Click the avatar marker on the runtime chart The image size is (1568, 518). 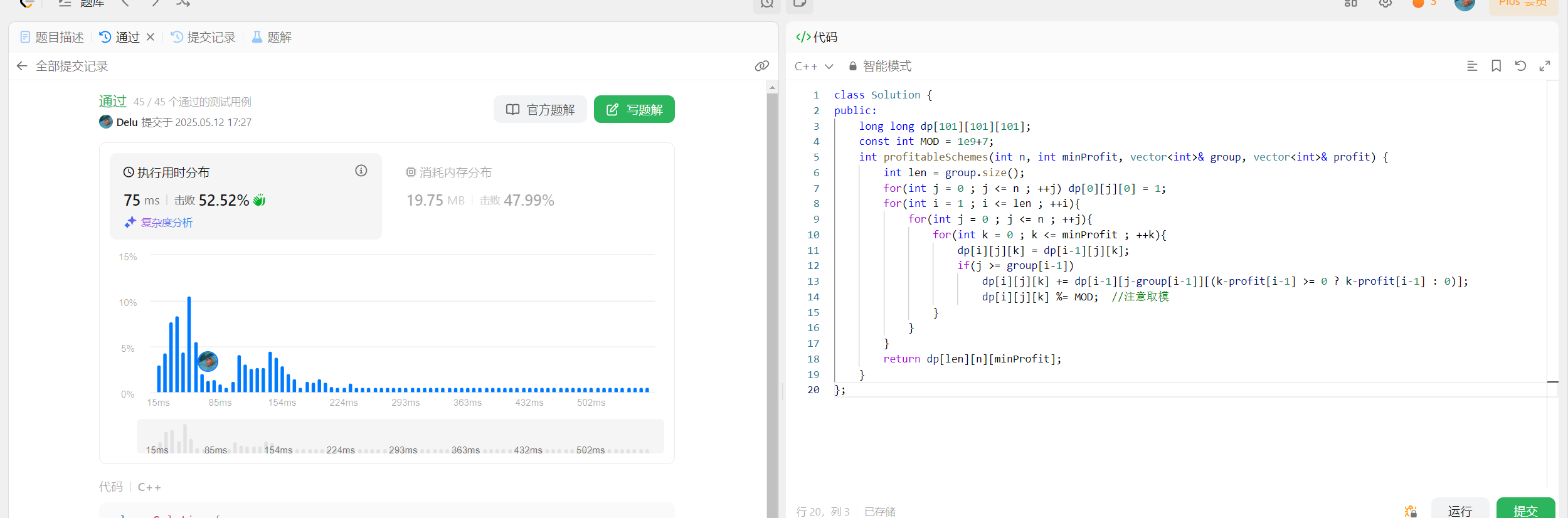coord(208,361)
